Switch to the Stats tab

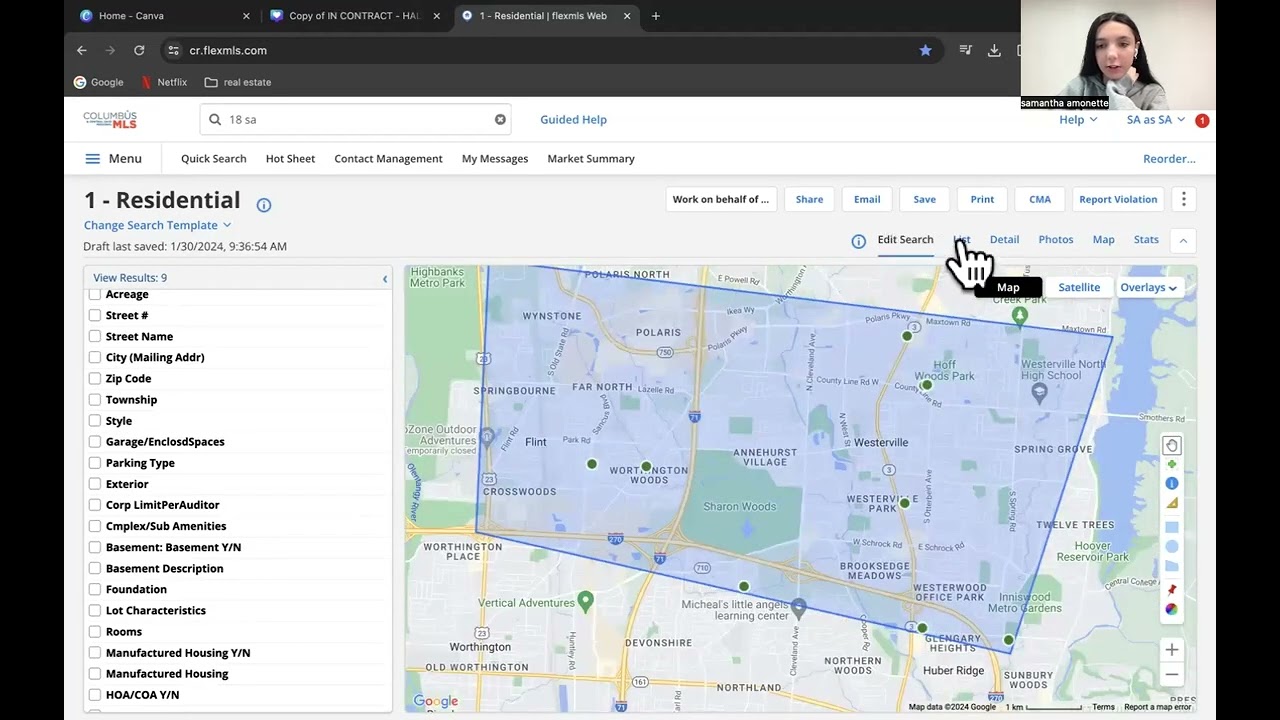point(1146,240)
